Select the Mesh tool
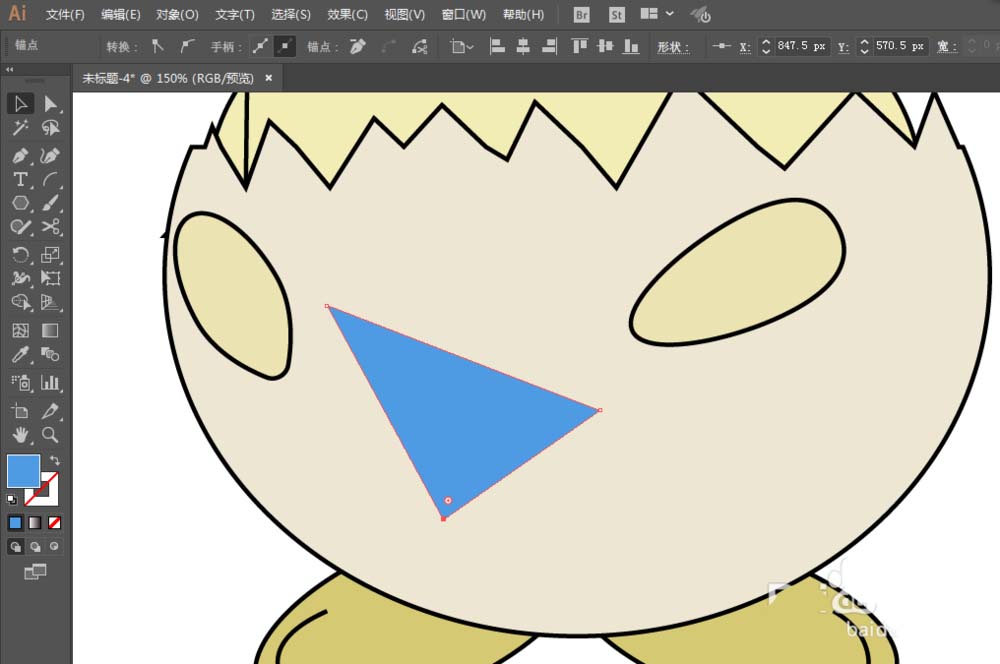 pyautogui.click(x=20, y=330)
